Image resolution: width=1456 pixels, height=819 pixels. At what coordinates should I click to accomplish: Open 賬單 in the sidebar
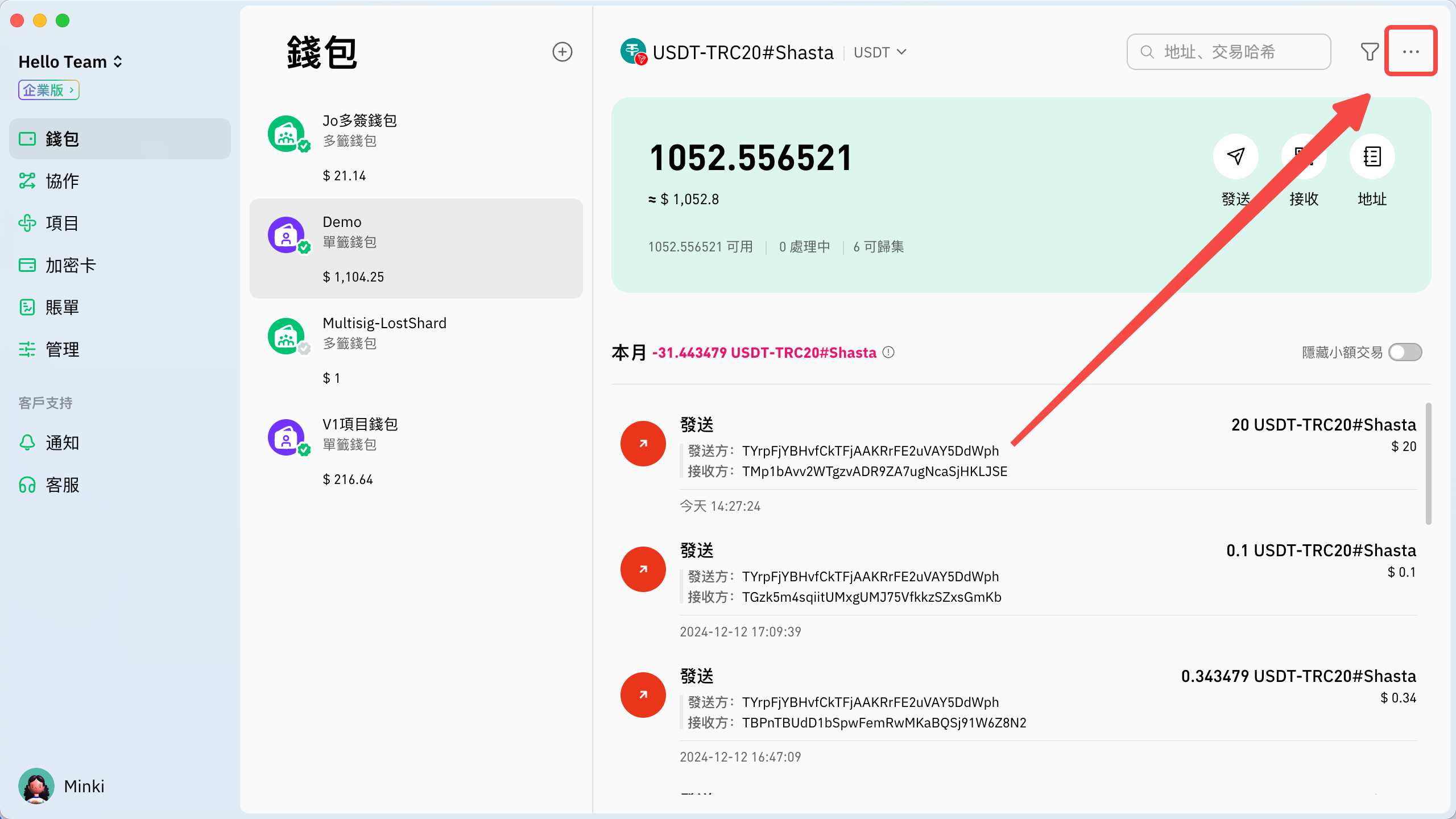point(61,307)
